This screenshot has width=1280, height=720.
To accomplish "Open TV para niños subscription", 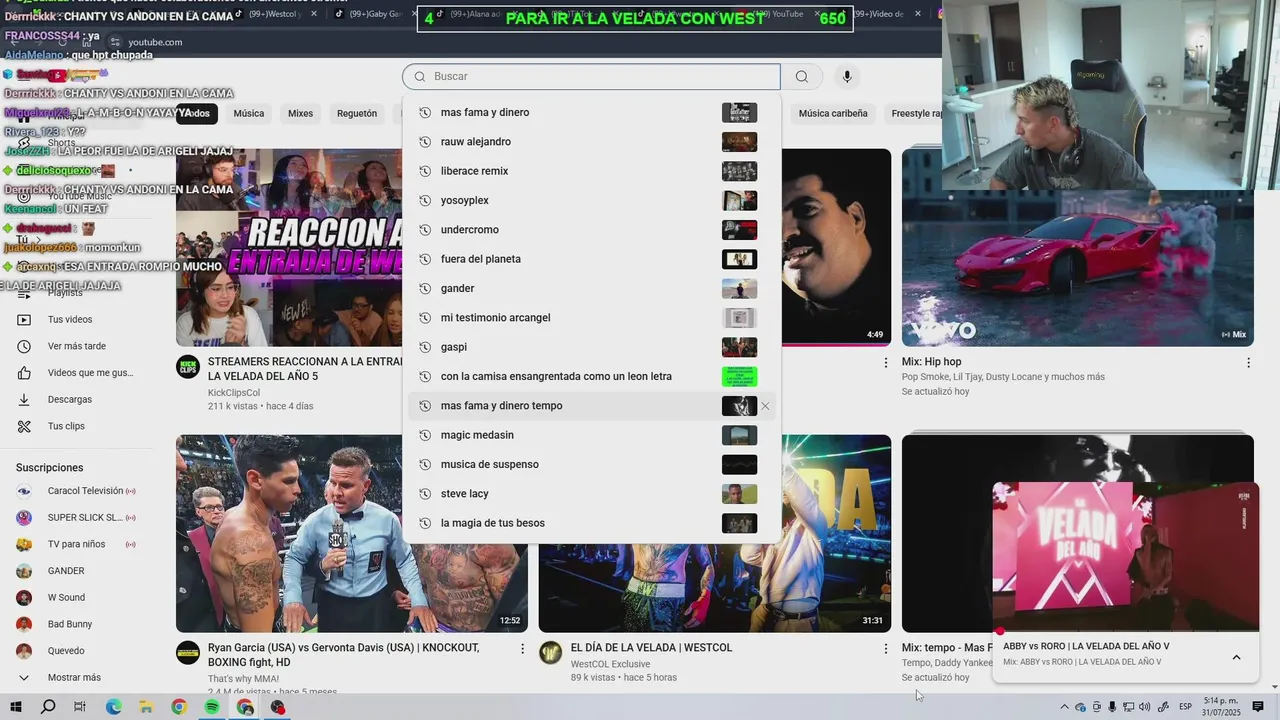I will [x=77, y=544].
